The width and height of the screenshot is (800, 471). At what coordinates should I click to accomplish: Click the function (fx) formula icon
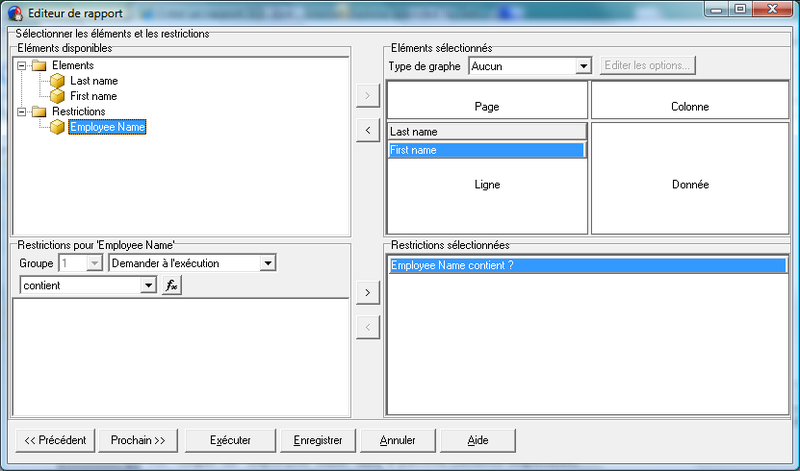(172, 286)
